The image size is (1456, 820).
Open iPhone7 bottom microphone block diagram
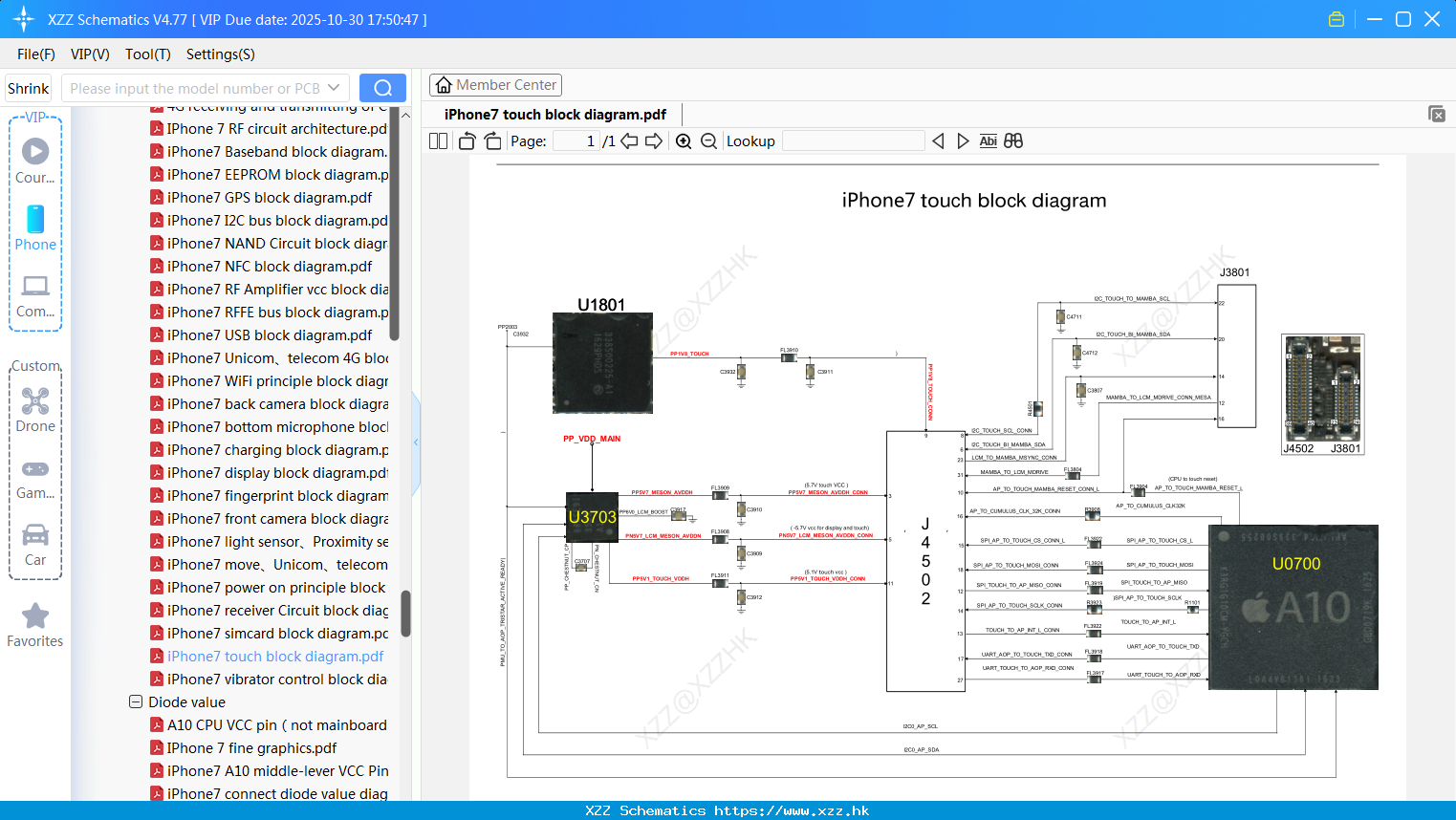(270, 426)
